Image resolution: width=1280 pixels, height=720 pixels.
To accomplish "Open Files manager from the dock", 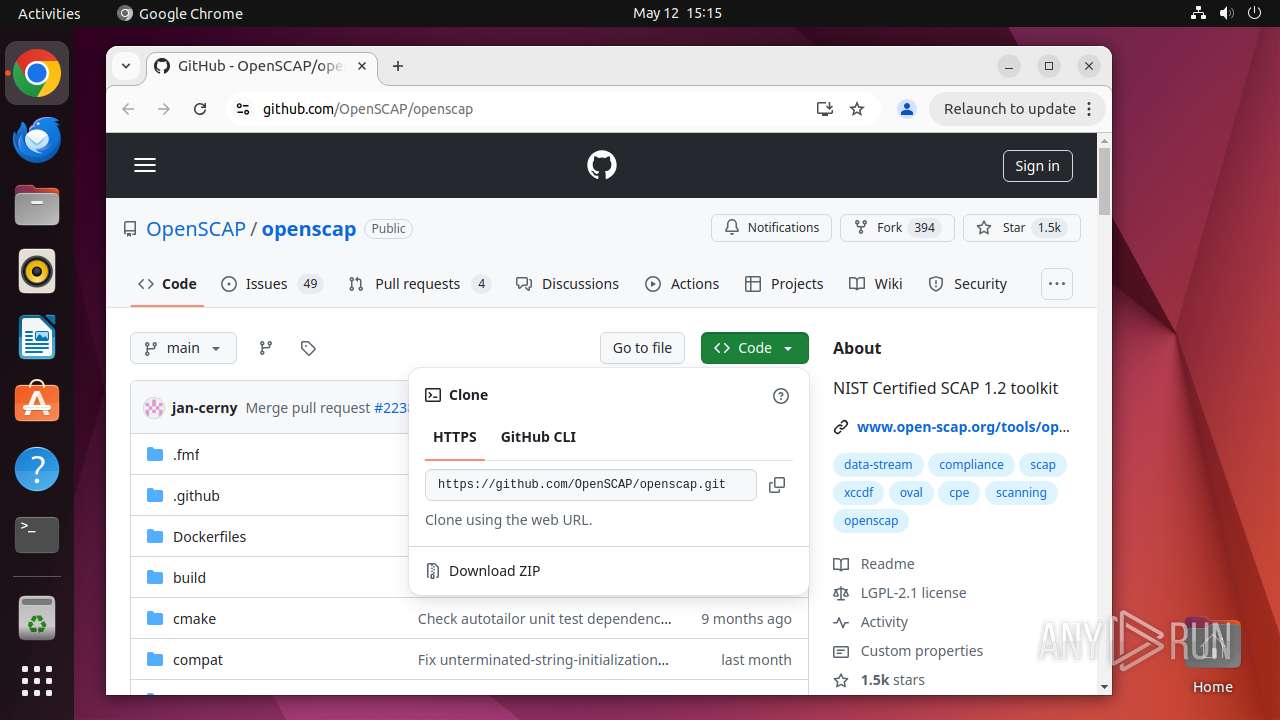I will point(37,206).
